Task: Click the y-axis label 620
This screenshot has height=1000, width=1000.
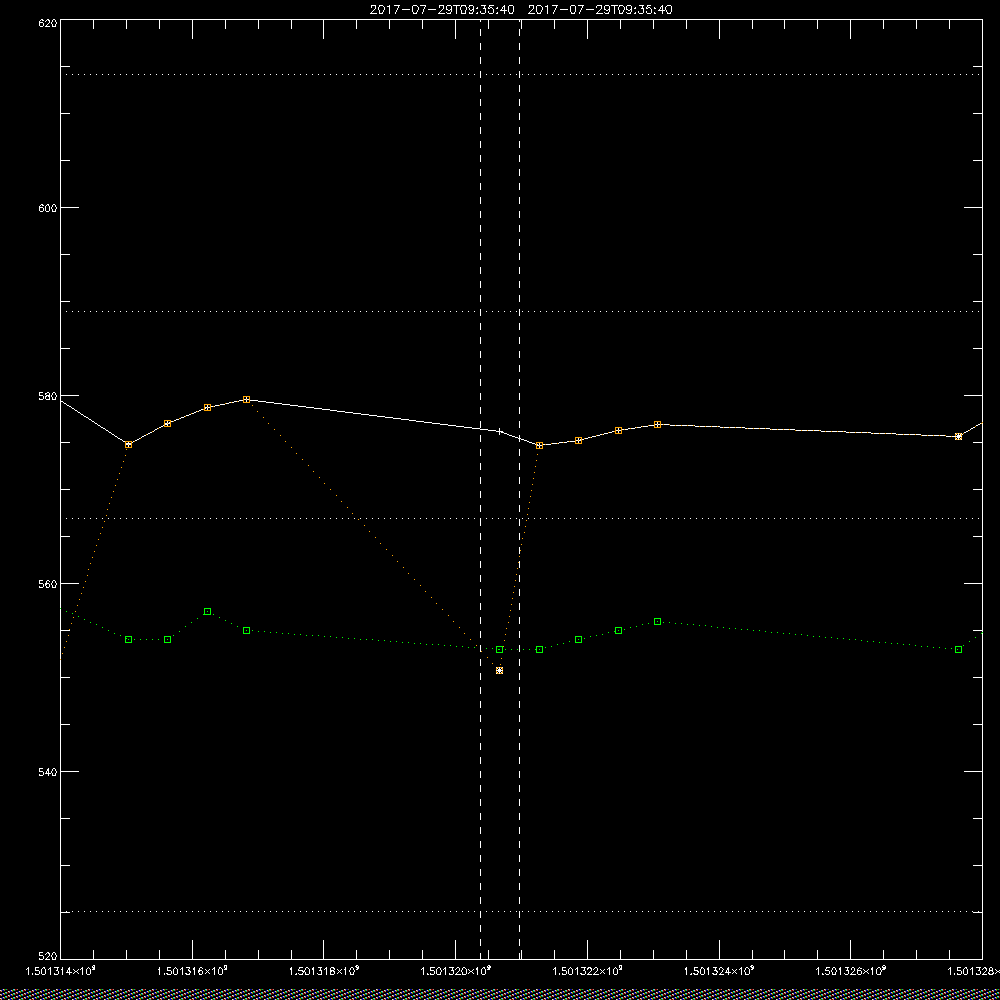Action: [48, 22]
